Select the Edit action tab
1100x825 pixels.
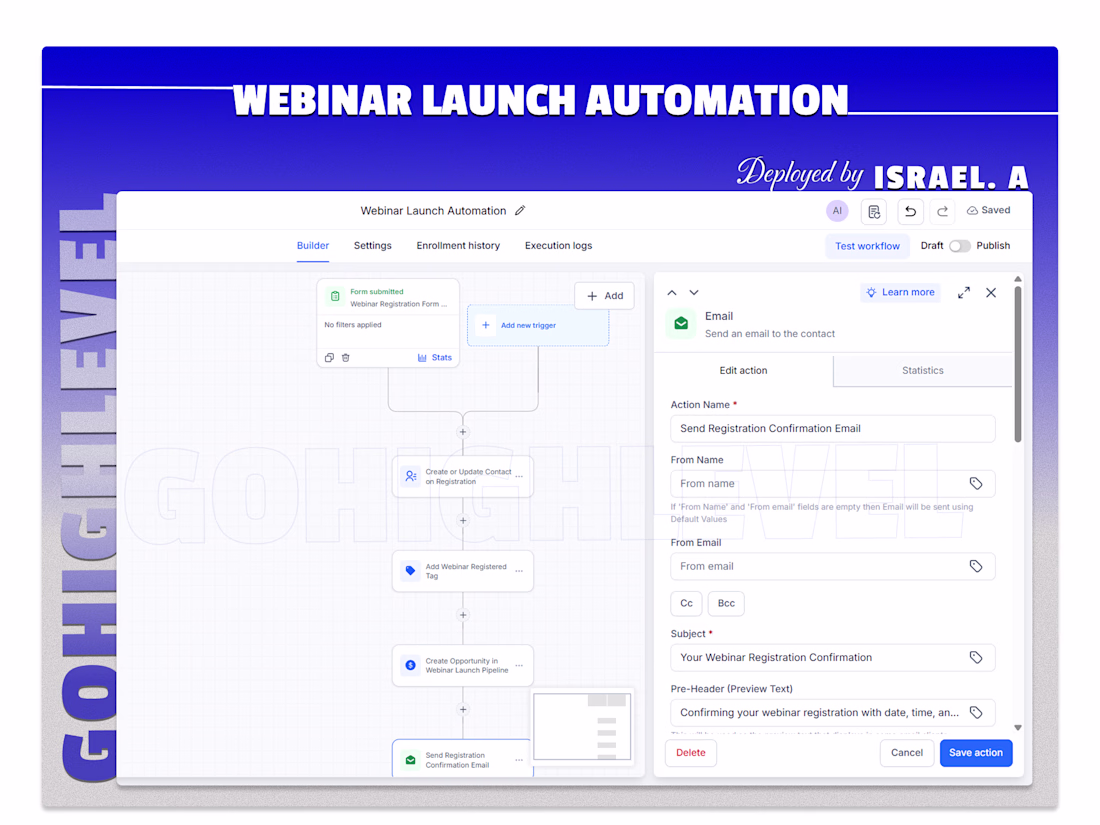tap(744, 370)
